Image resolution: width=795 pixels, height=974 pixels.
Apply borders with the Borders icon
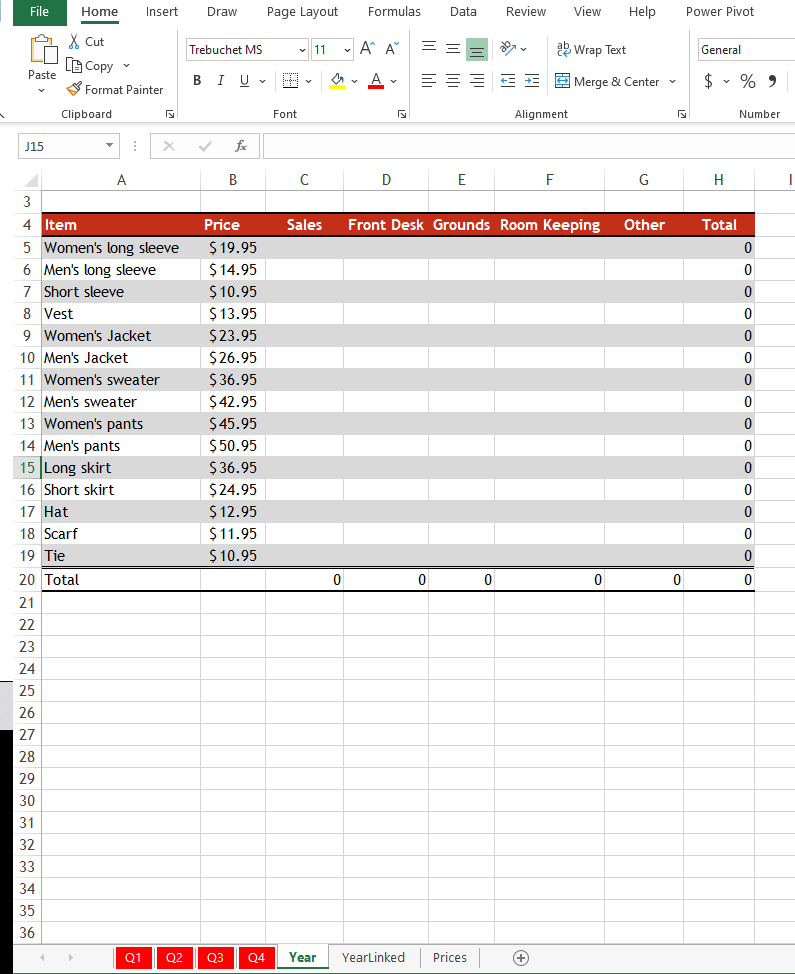point(290,81)
